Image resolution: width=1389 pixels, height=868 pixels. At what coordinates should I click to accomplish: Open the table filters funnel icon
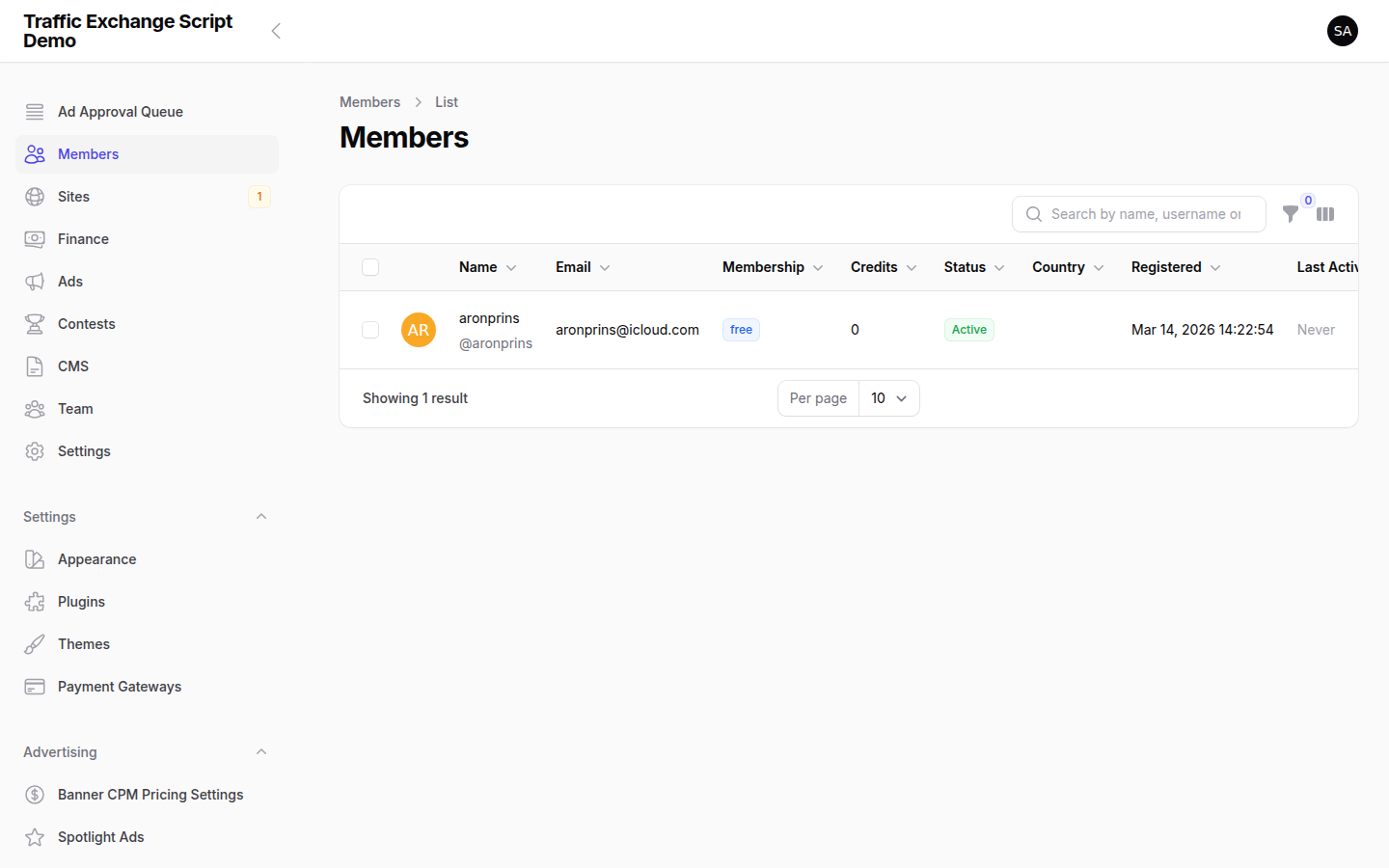pyautogui.click(x=1292, y=214)
